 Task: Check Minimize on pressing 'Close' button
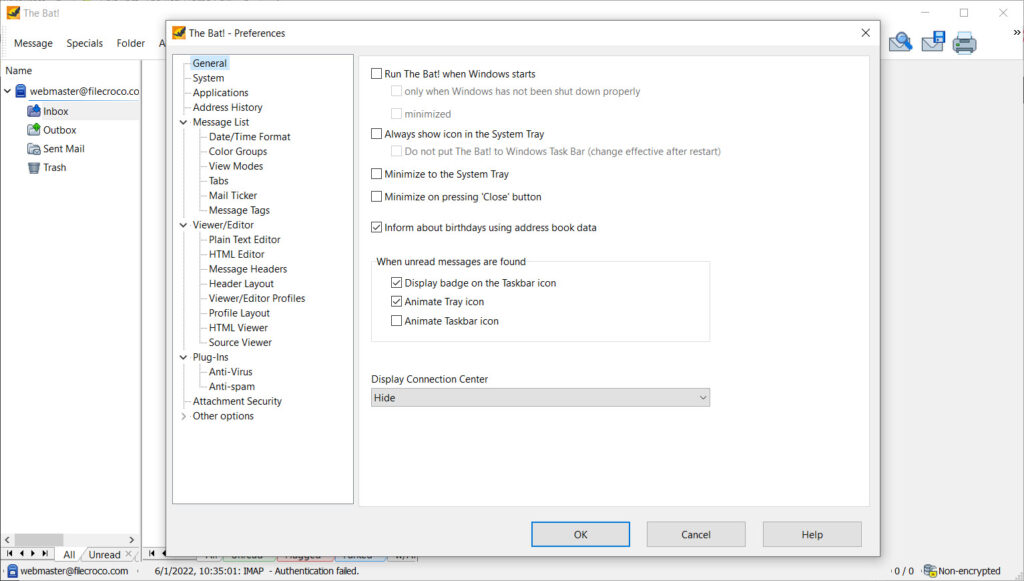click(x=376, y=196)
